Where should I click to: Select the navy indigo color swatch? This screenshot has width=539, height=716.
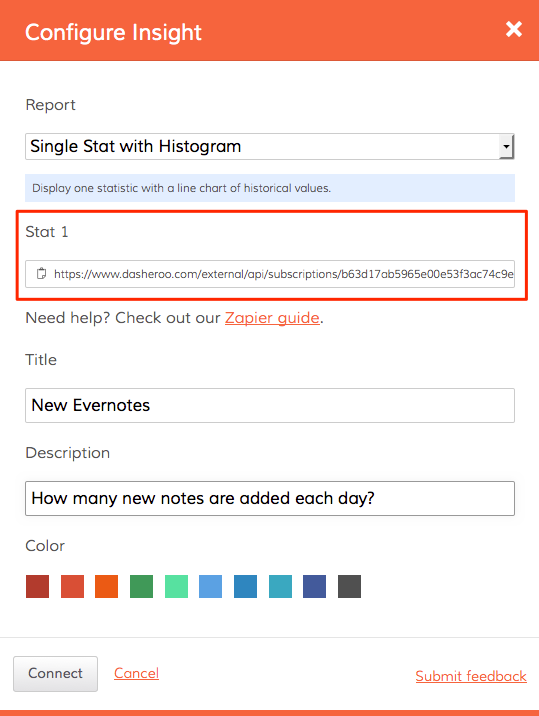click(314, 586)
